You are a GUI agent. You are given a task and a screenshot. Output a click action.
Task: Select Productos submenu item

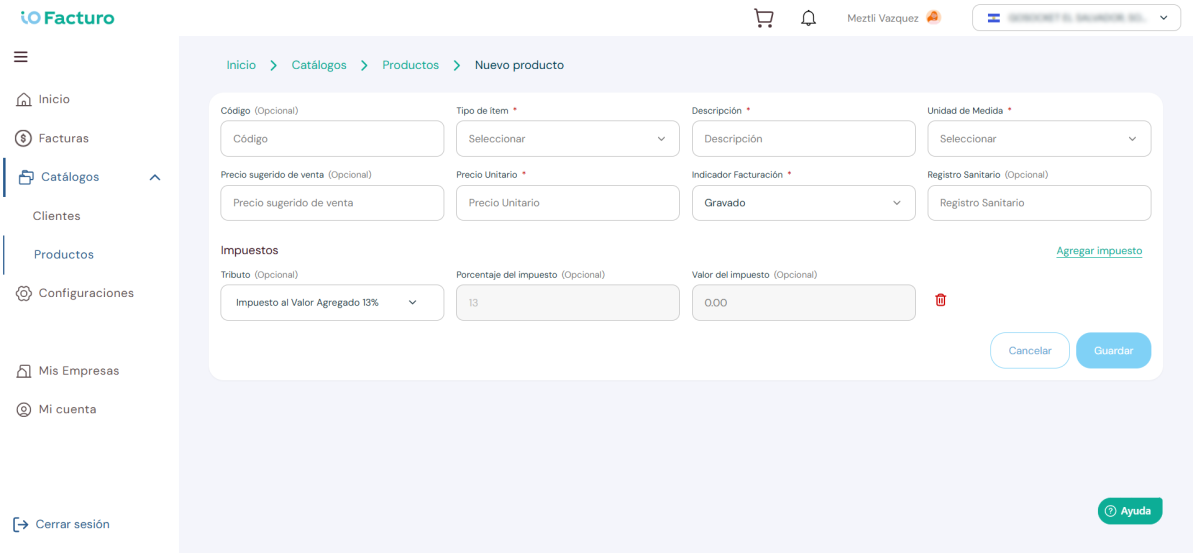[x=64, y=255]
